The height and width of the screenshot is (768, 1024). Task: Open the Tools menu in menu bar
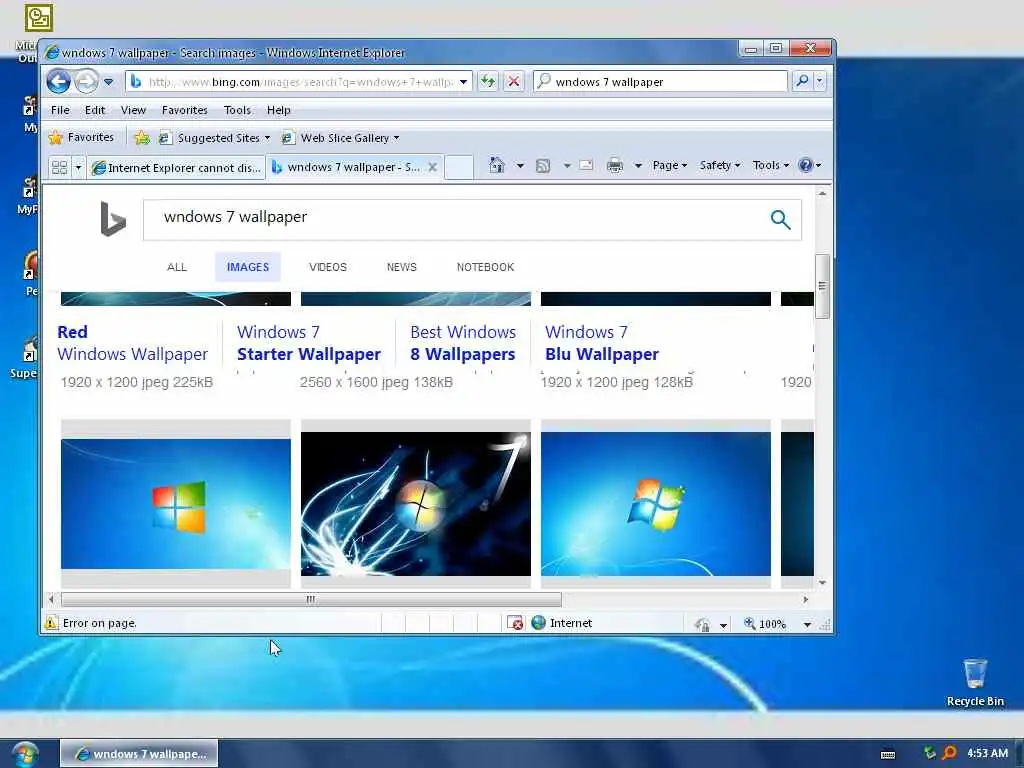point(237,110)
